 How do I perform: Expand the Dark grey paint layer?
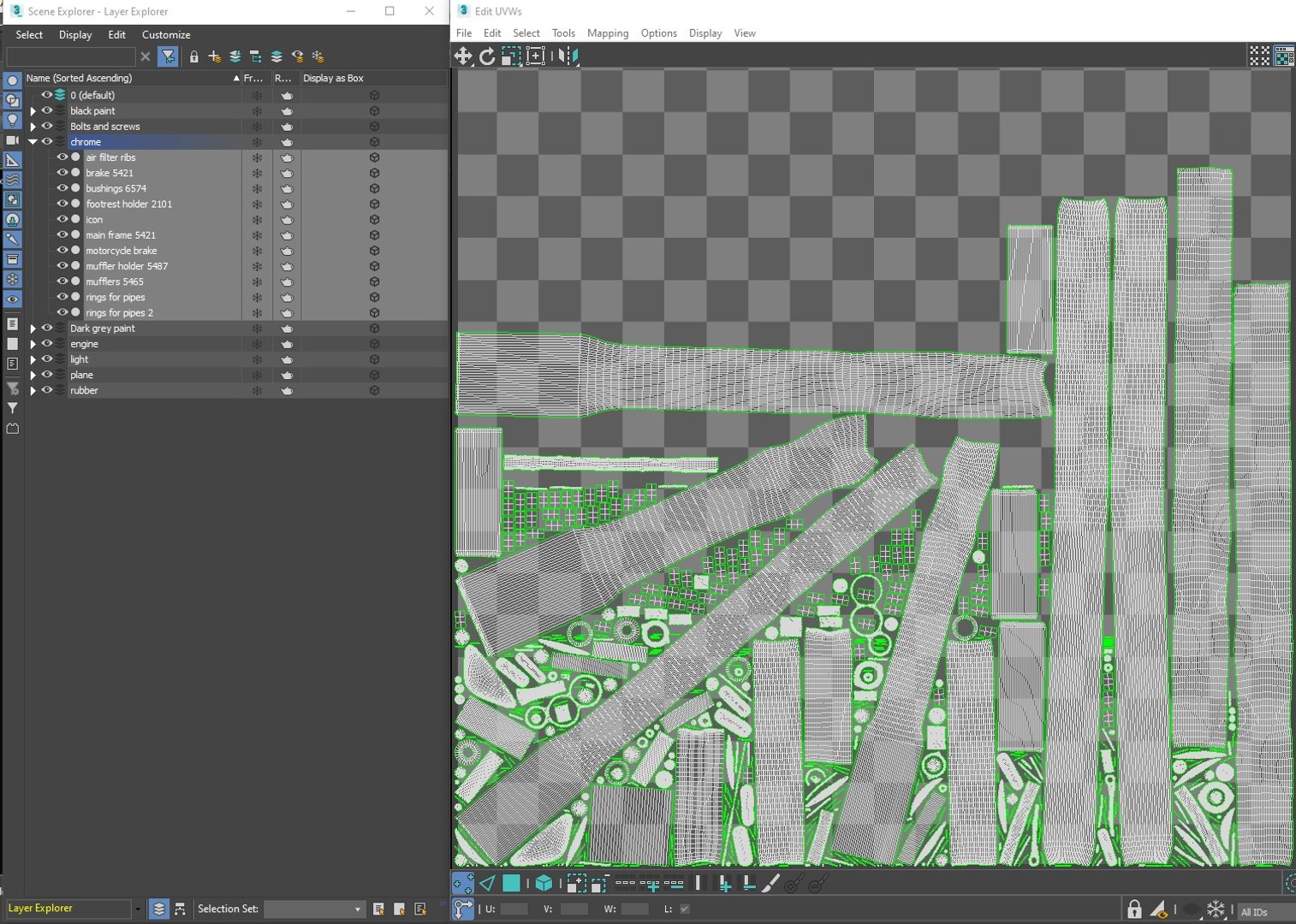[x=33, y=329]
